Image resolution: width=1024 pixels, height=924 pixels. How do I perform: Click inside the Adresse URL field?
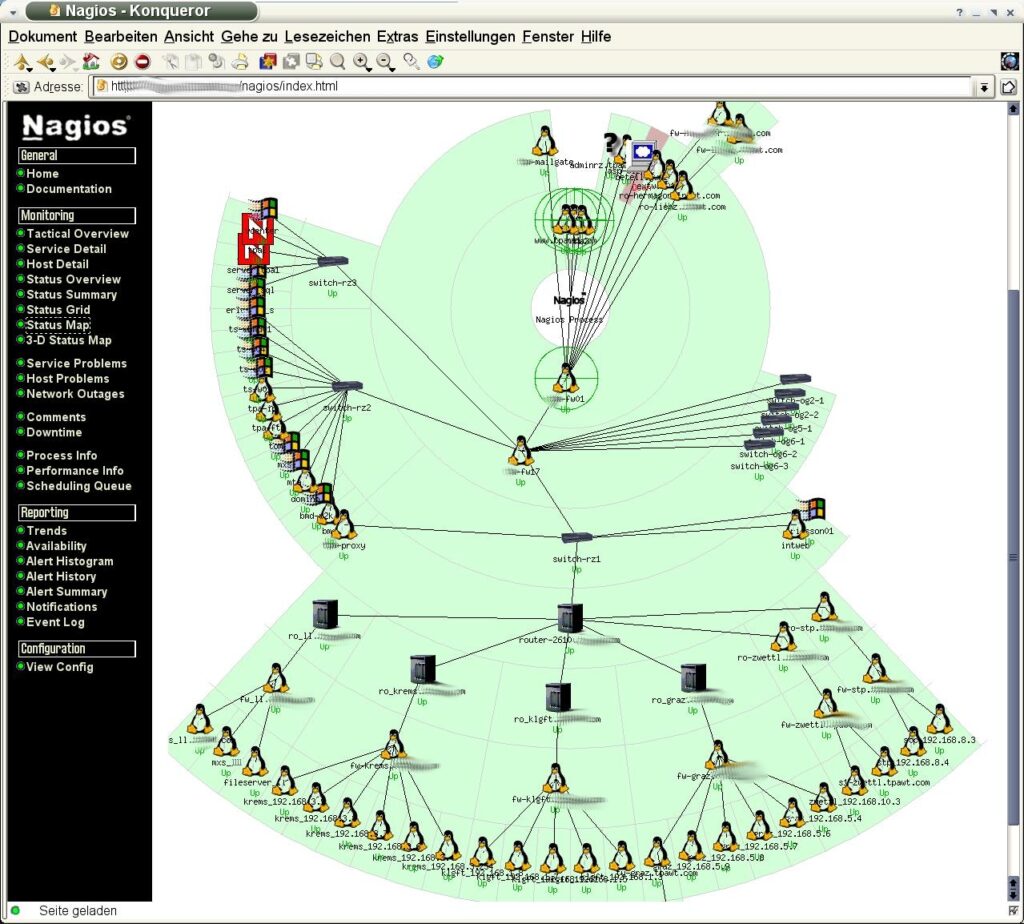tap(600, 87)
